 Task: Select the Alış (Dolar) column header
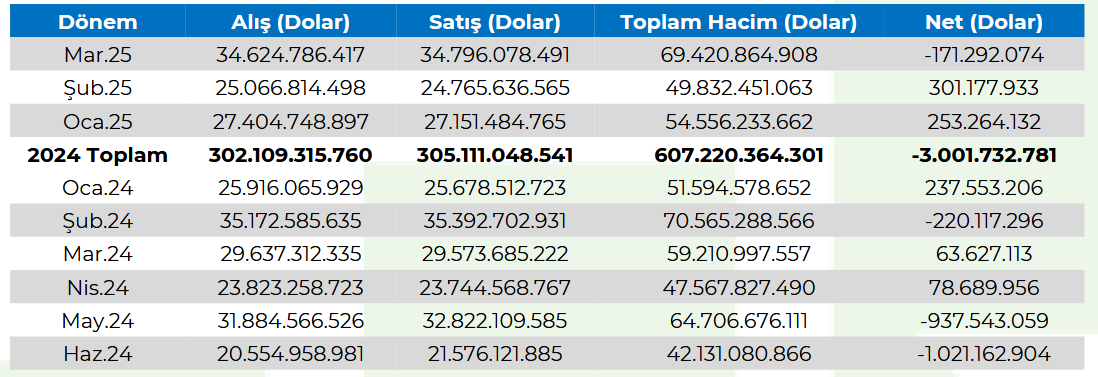click(291, 22)
